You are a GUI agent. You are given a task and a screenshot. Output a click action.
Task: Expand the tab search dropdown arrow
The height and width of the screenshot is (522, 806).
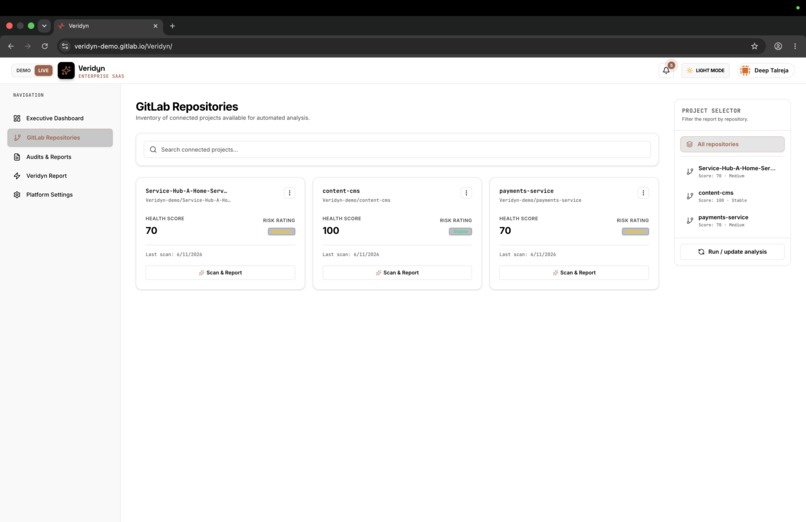tap(44, 26)
